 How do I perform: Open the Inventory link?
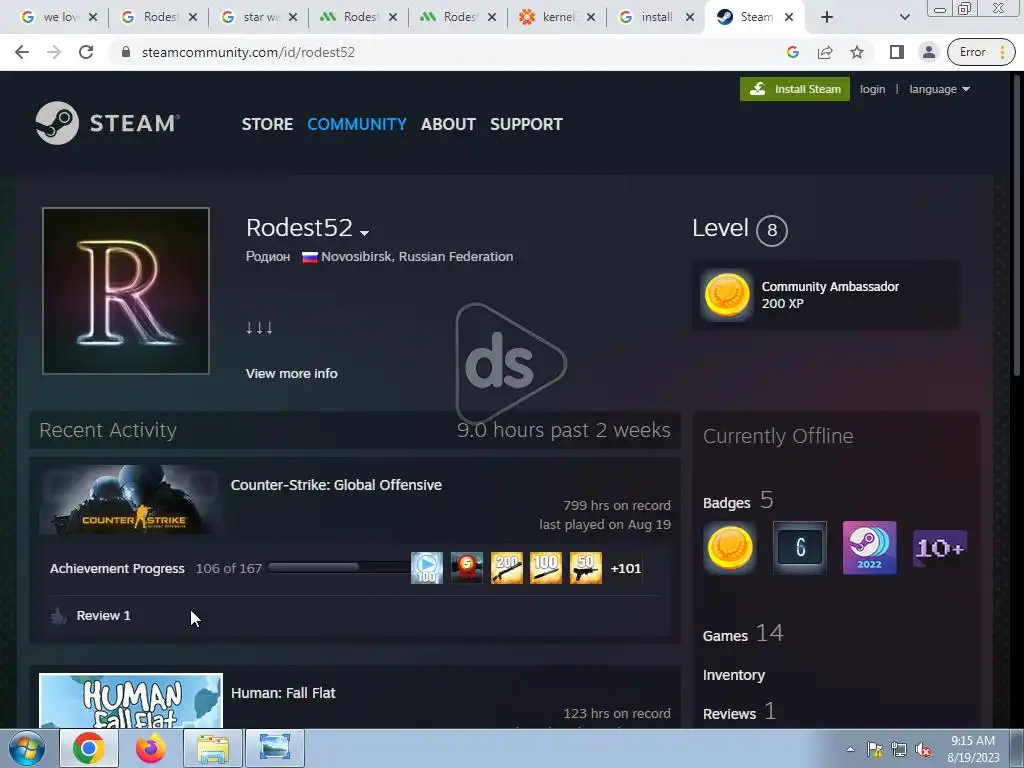pyautogui.click(x=733, y=675)
